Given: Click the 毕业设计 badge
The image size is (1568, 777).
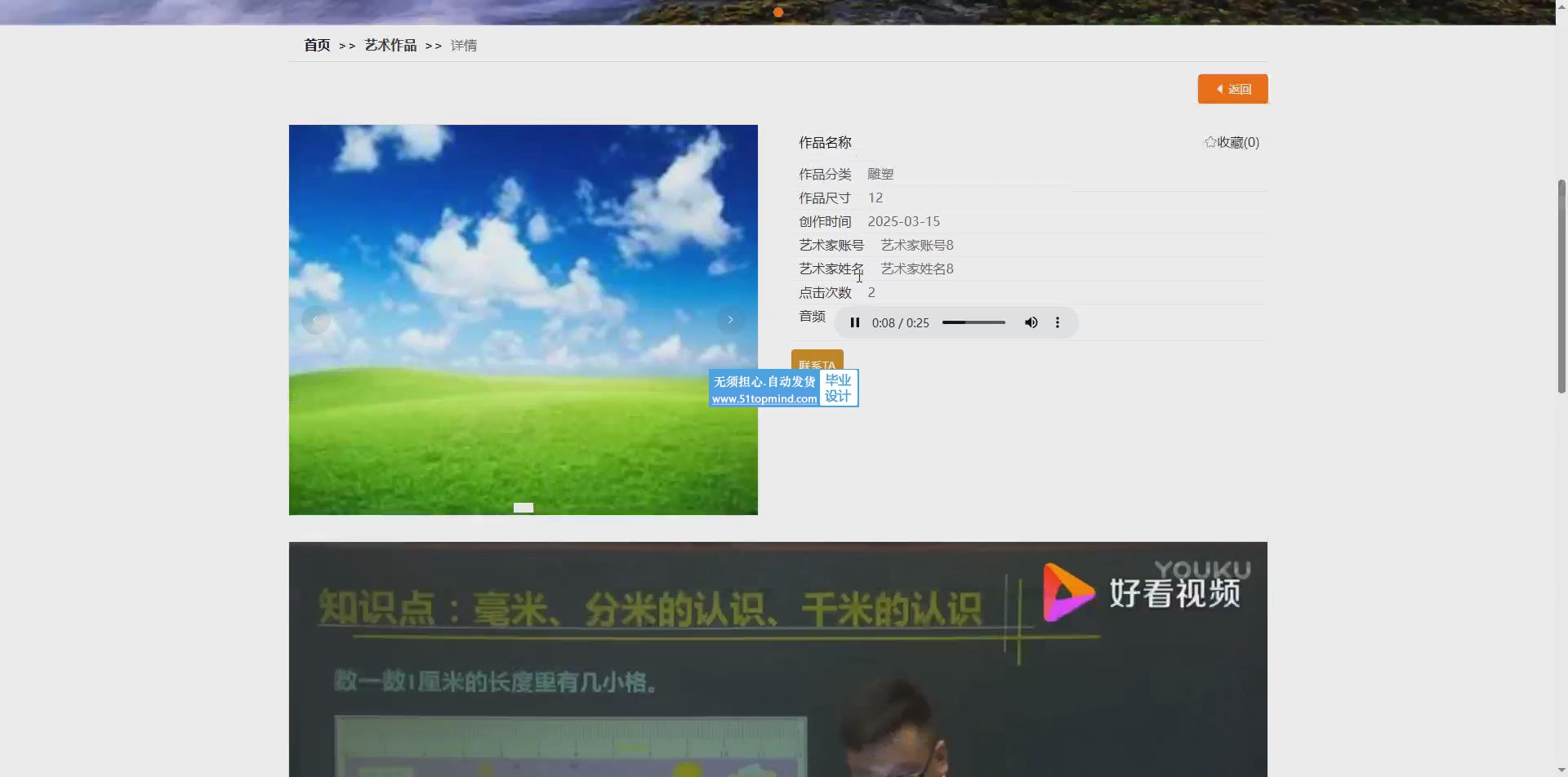Looking at the screenshot, I should point(838,388).
